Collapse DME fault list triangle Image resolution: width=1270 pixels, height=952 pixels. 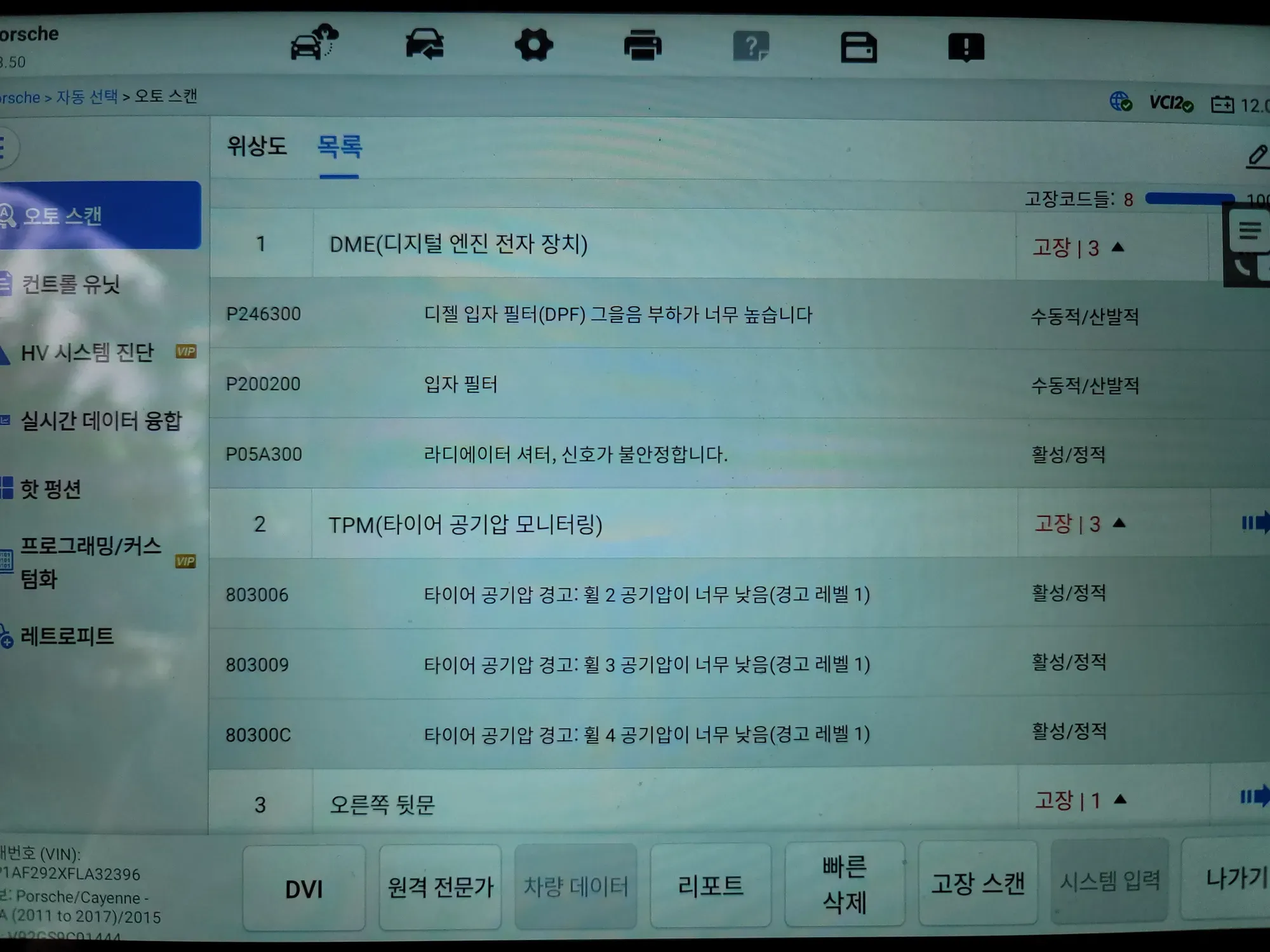coord(1118,247)
